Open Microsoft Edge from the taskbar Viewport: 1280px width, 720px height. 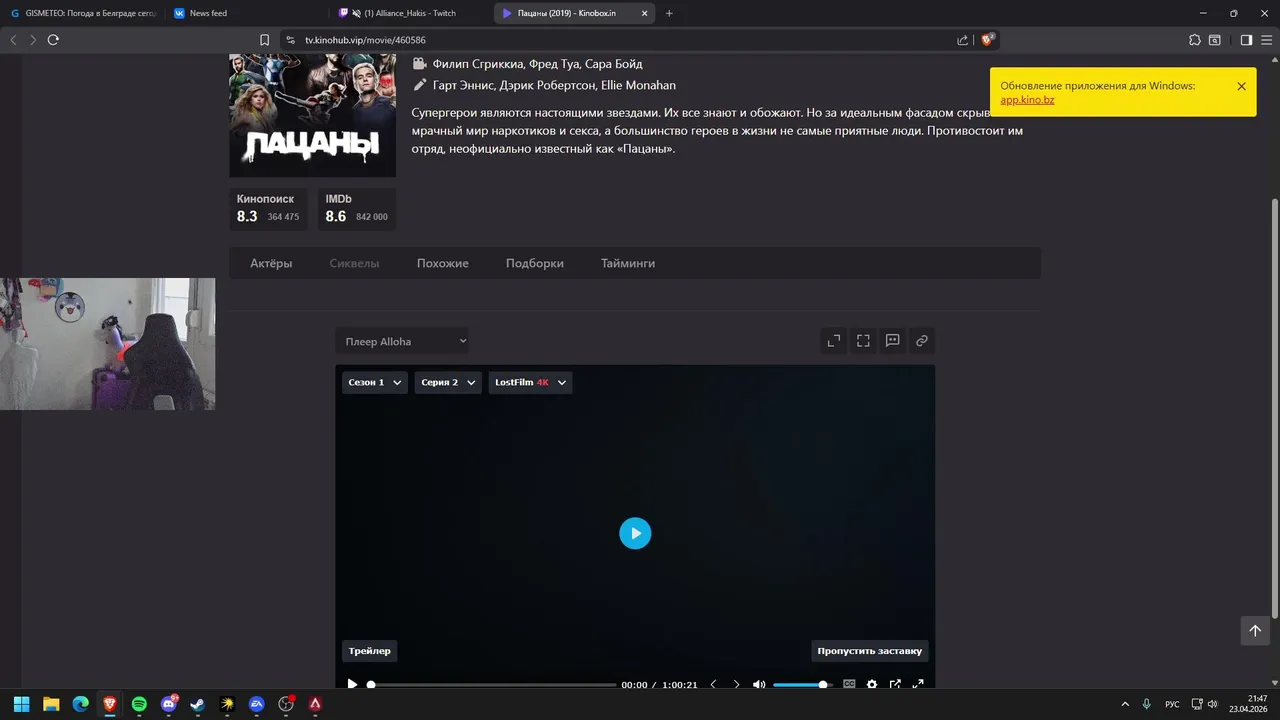[x=80, y=704]
